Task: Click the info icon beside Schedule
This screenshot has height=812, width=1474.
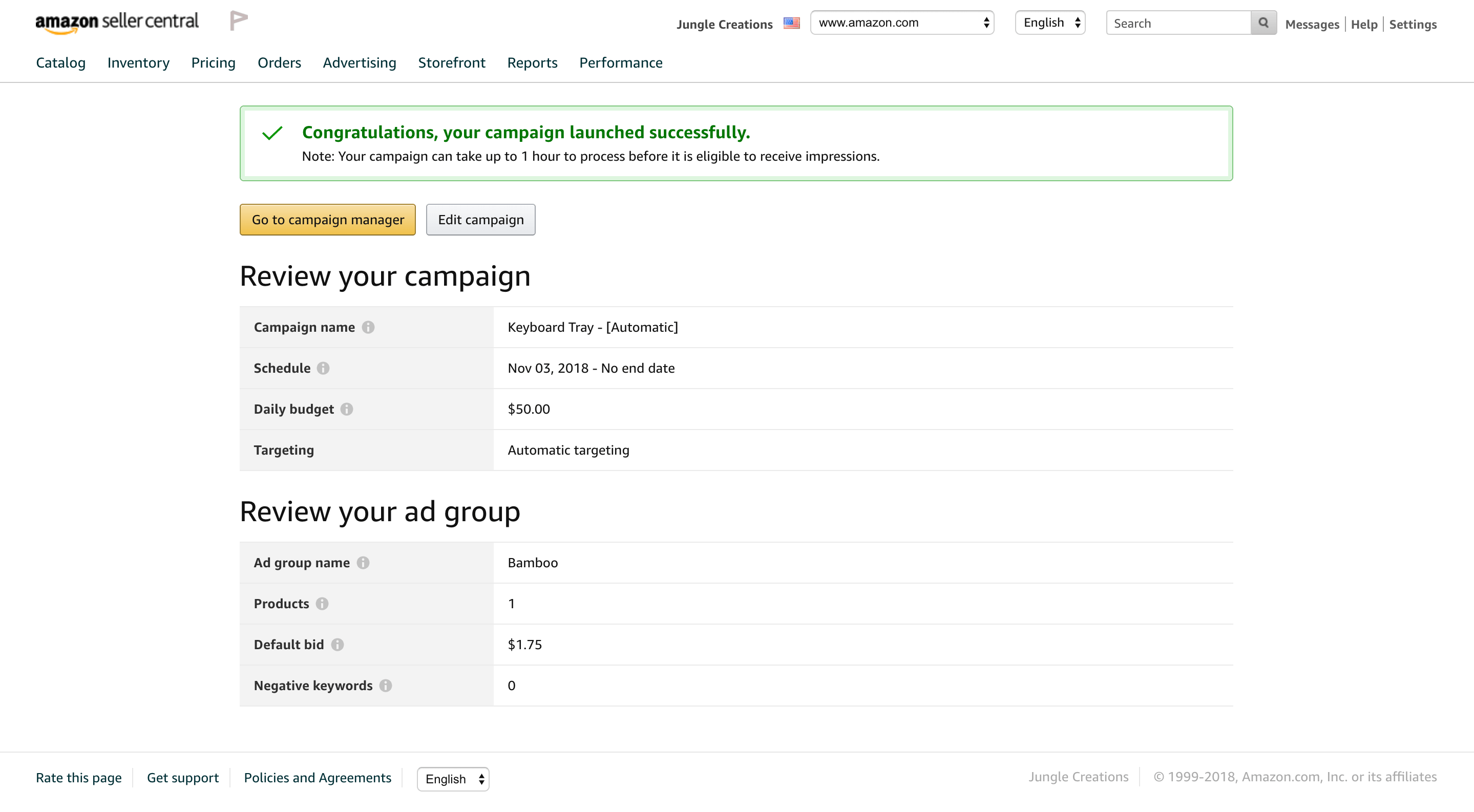Action: coord(323,368)
